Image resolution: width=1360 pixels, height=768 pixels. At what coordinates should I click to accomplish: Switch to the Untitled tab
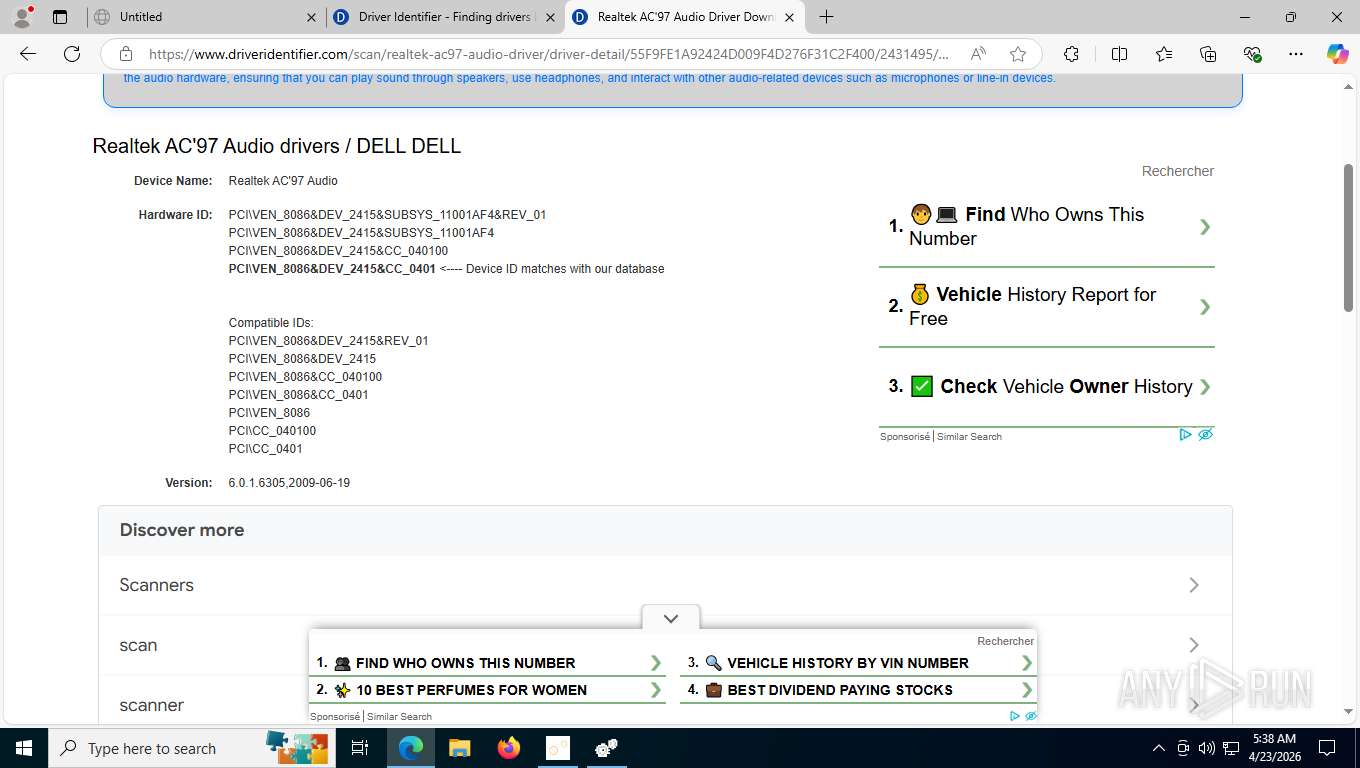205,17
